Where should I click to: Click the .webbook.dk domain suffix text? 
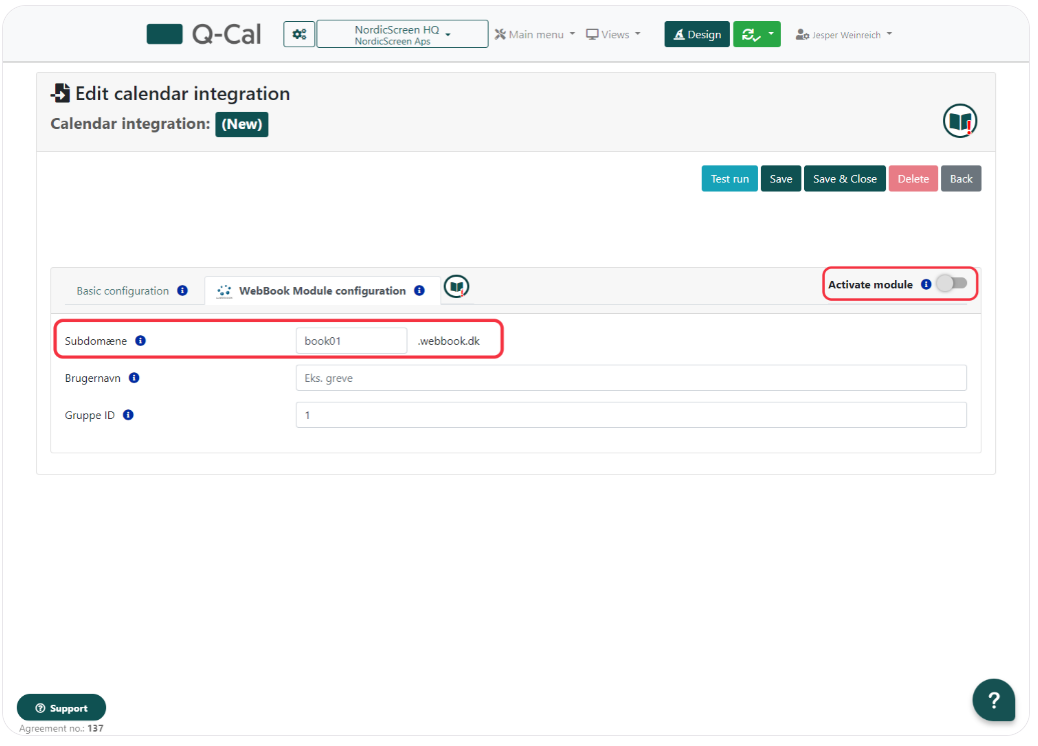pyautogui.click(x=449, y=341)
